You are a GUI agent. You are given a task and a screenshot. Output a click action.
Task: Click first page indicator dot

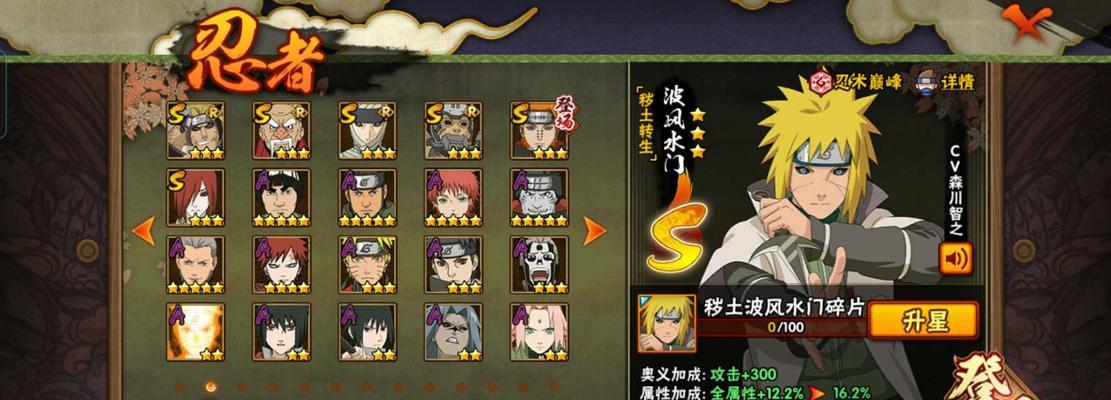click(179, 387)
